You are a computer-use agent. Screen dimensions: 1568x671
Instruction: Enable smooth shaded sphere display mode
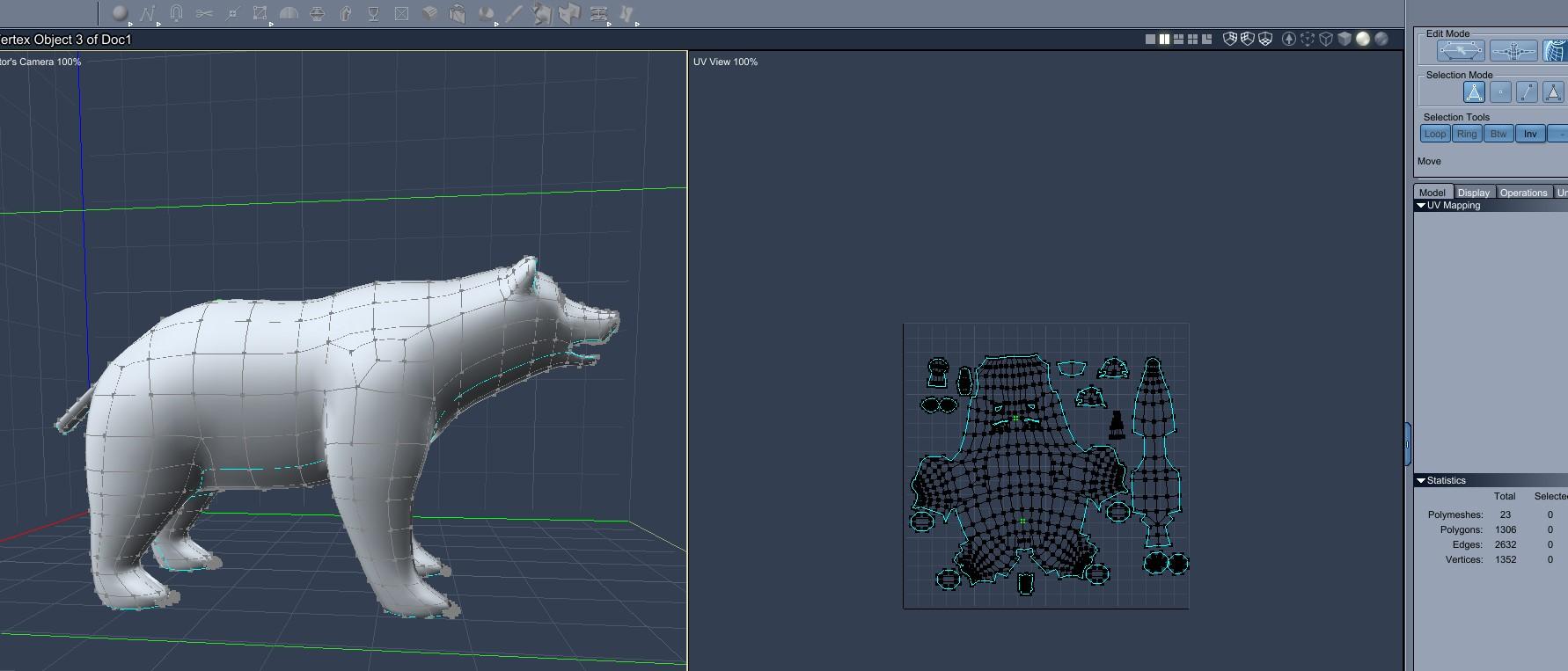[x=1363, y=39]
